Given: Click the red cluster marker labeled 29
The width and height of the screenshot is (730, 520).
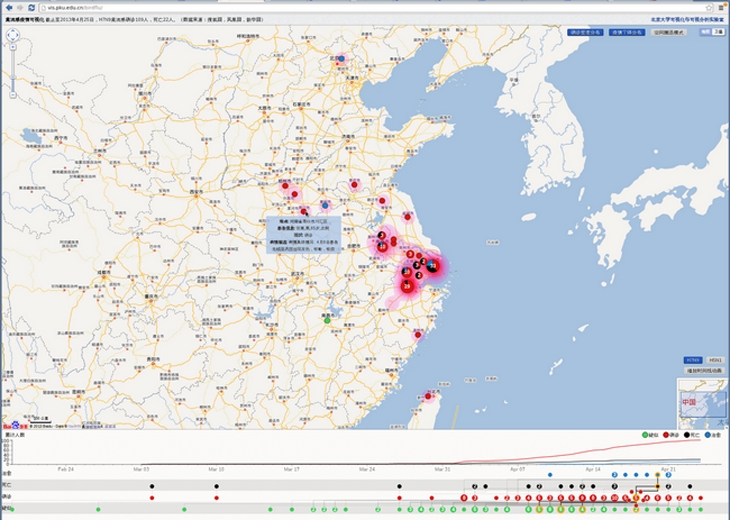Looking at the screenshot, I should (407, 286).
